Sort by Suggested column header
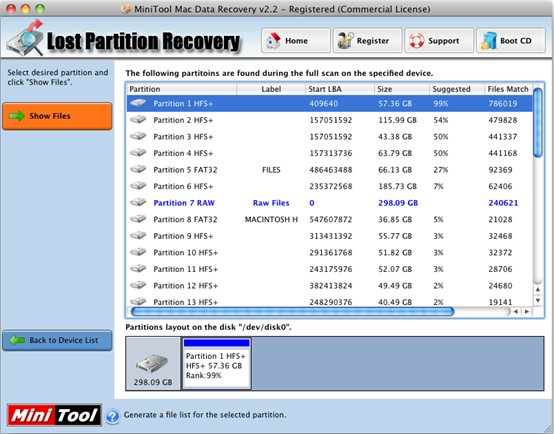554x434 pixels. point(457,89)
